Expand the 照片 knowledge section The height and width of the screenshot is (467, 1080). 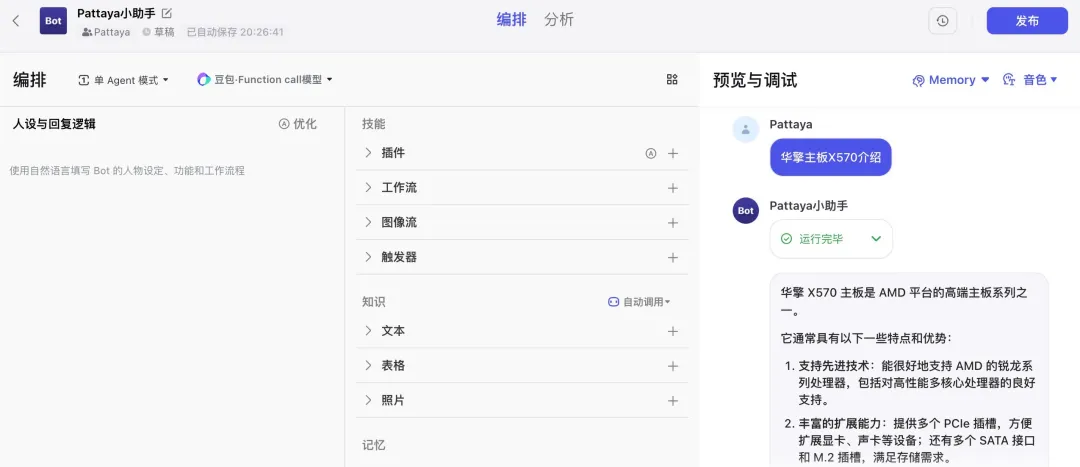[x=368, y=400]
